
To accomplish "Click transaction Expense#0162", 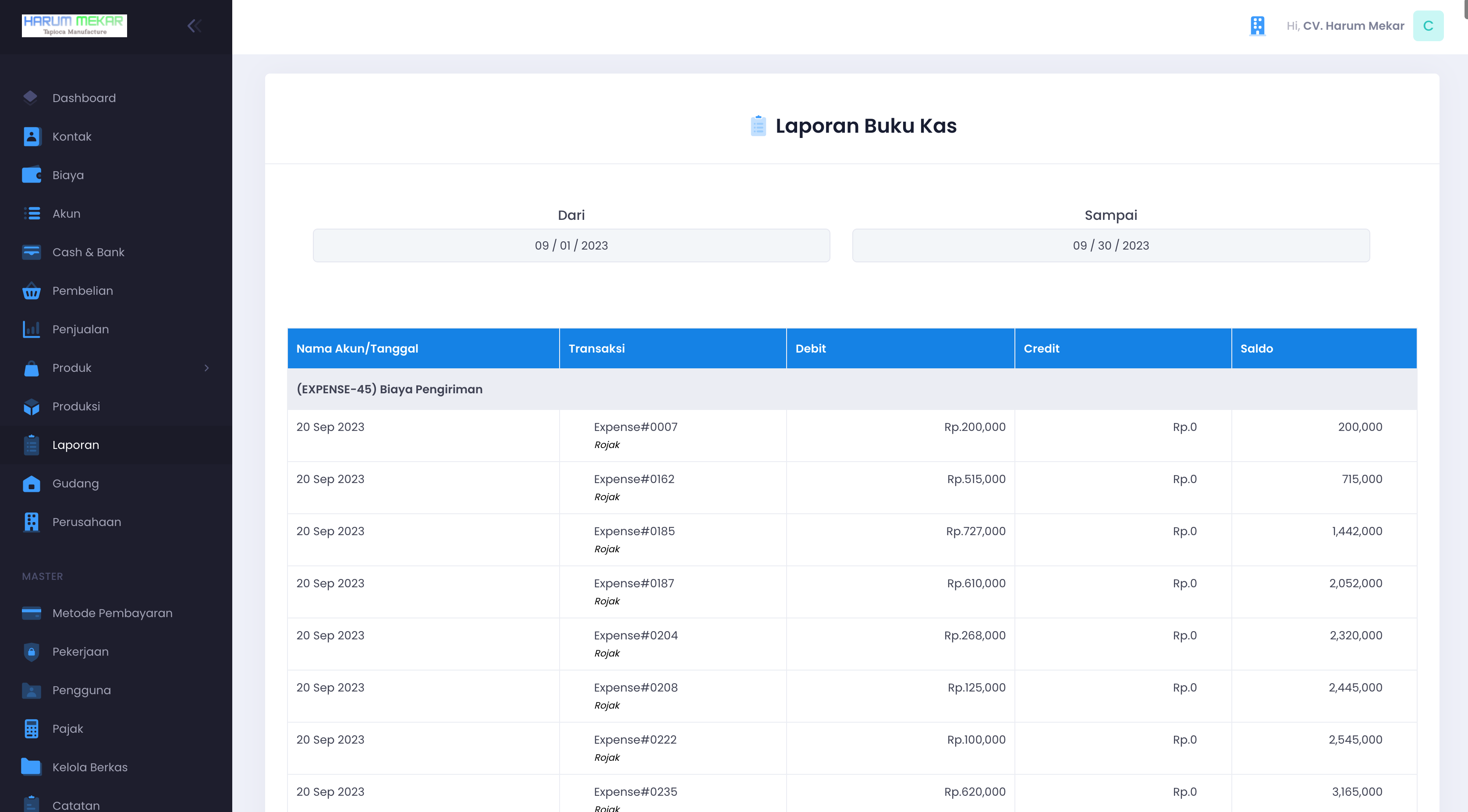I will tap(634, 480).
